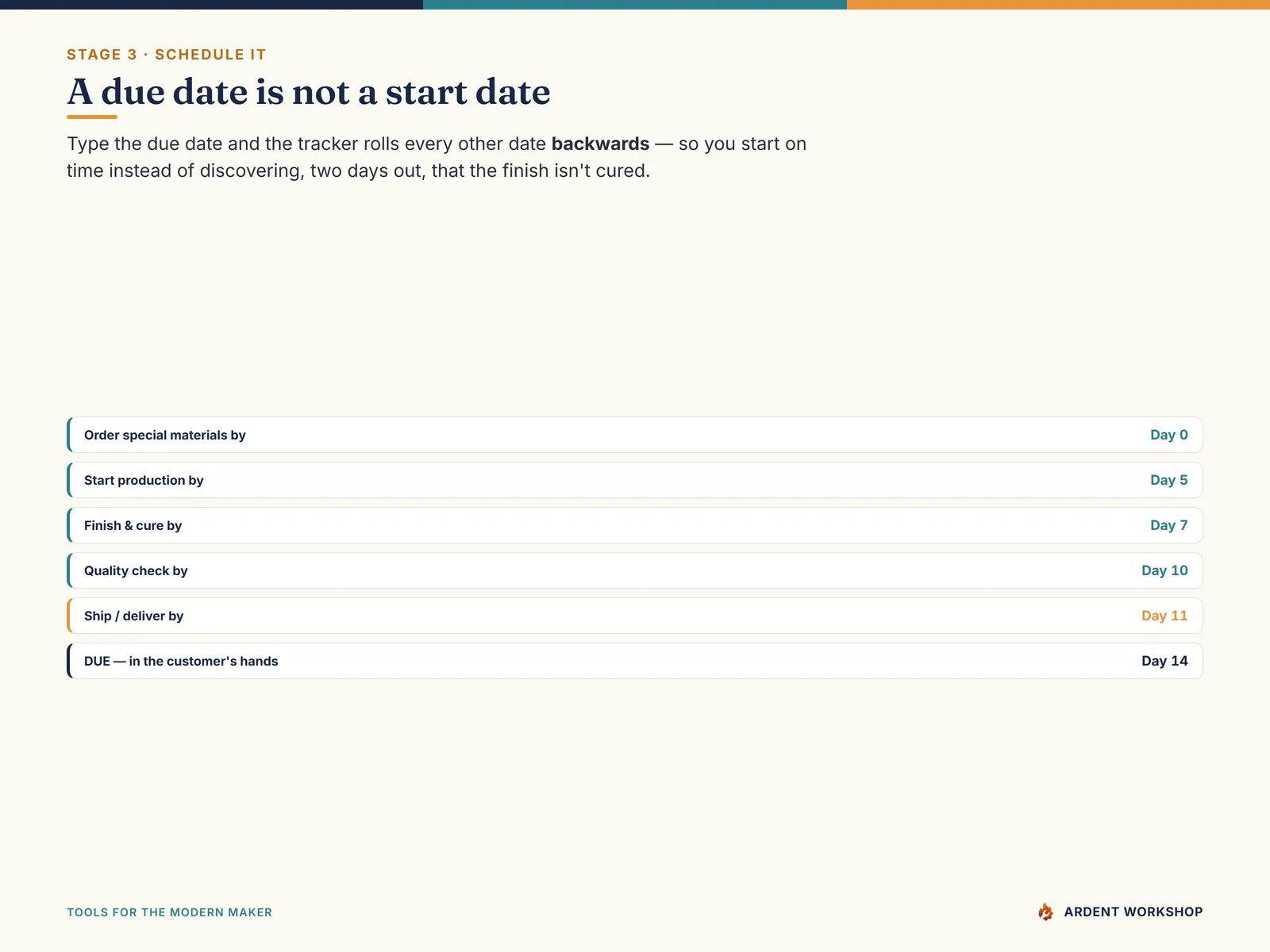
Task: Click the 'ARDENT WORKSHOP' brand name
Action: [x=1133, y=912]
